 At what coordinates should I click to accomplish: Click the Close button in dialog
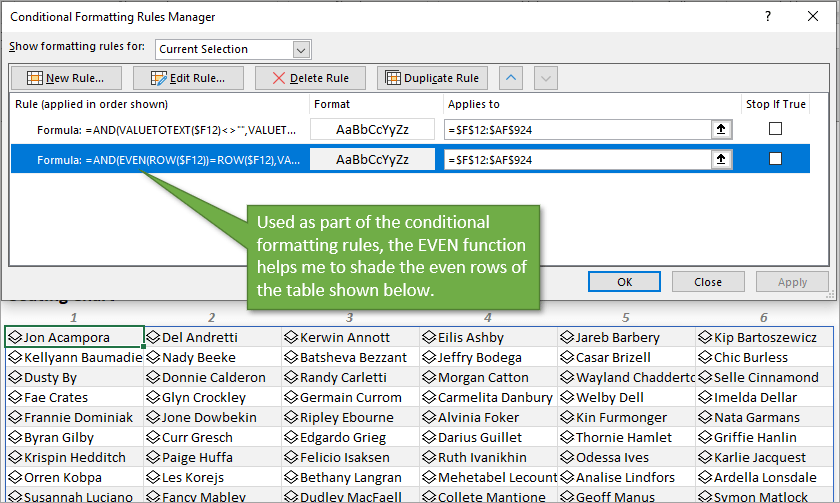coord(707,282)
